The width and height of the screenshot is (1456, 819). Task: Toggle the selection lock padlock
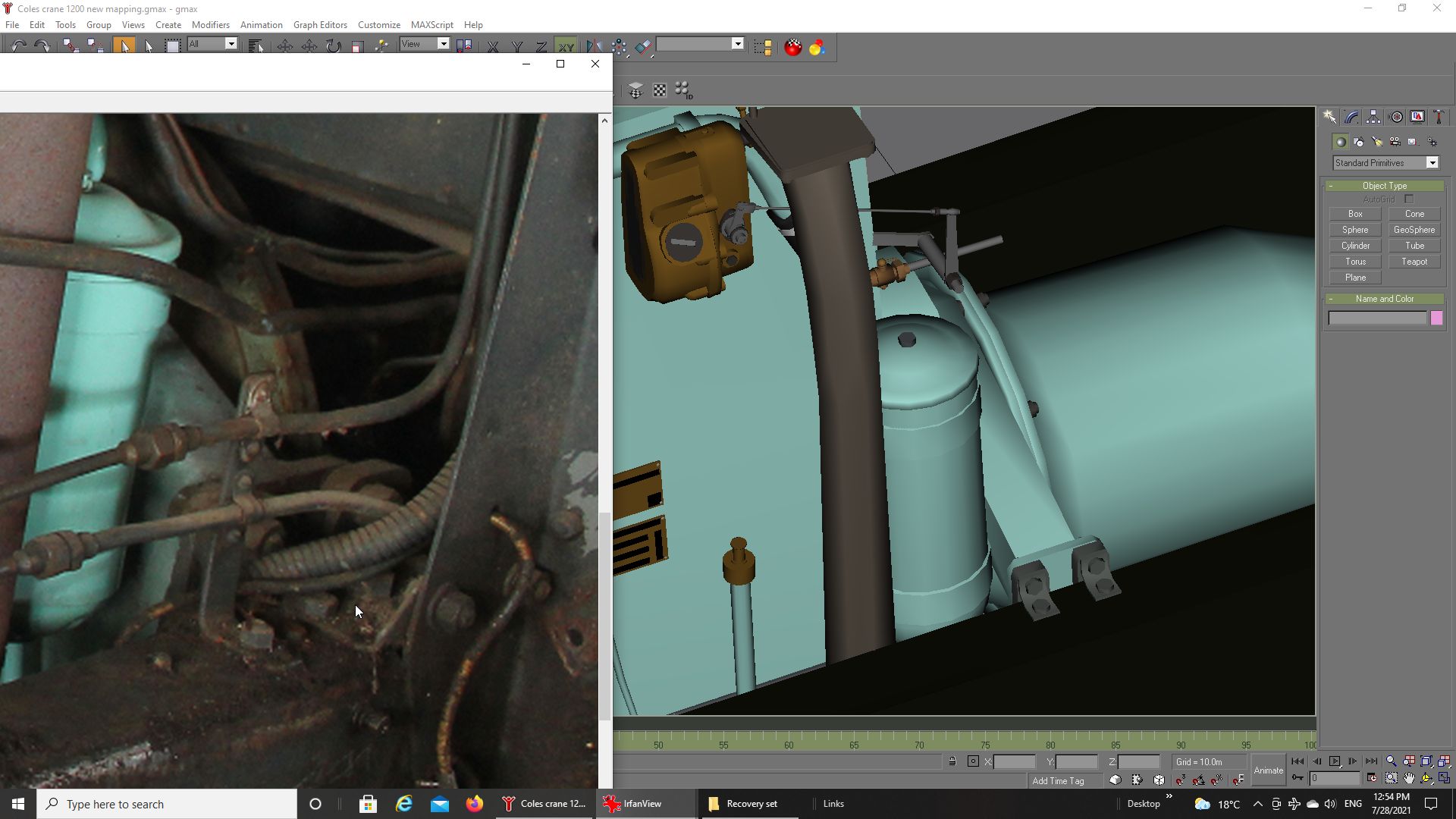click(952, 761)
